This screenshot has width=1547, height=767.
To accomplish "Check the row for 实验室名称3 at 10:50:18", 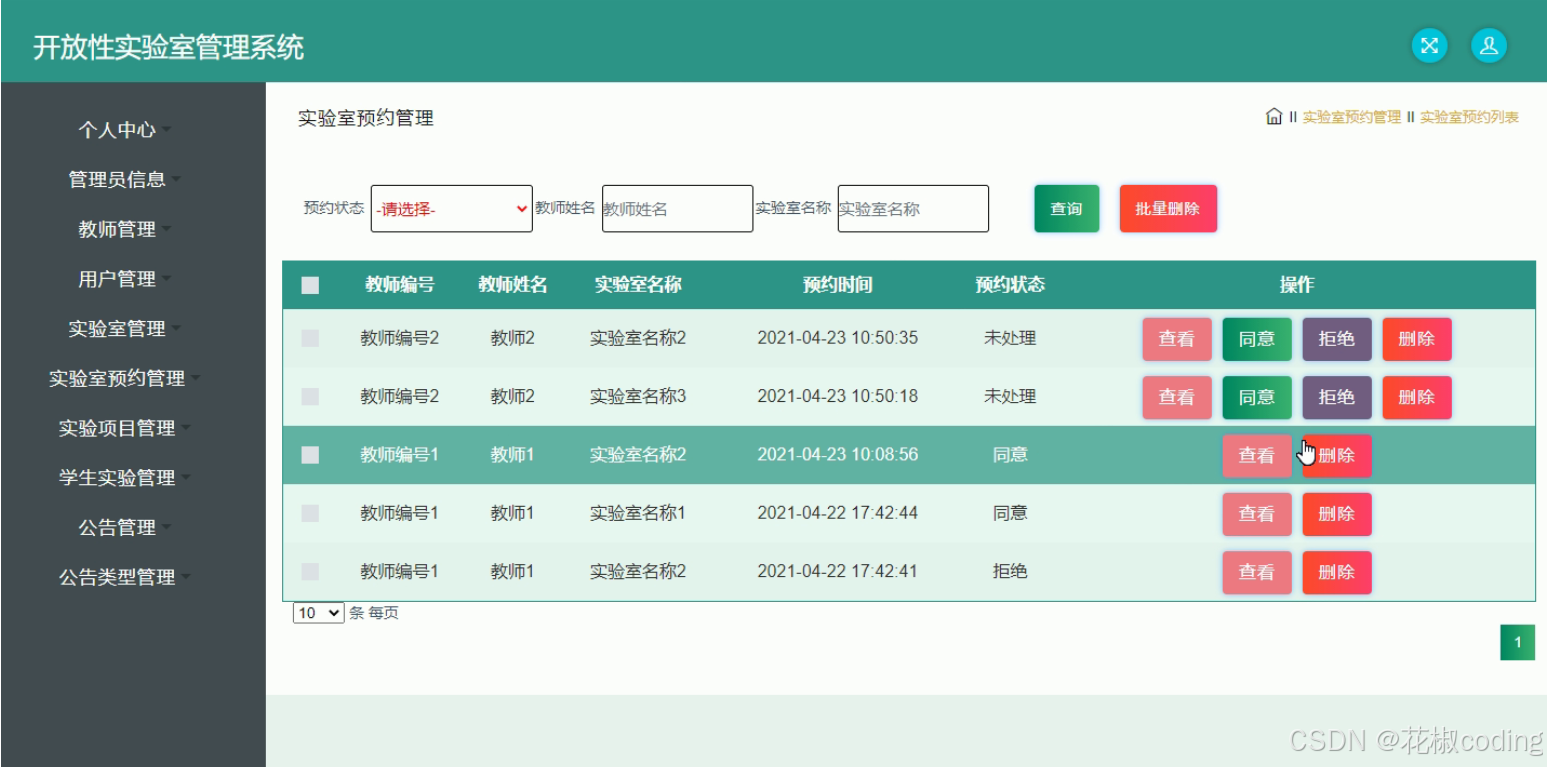I will click(x=310, y=397).
